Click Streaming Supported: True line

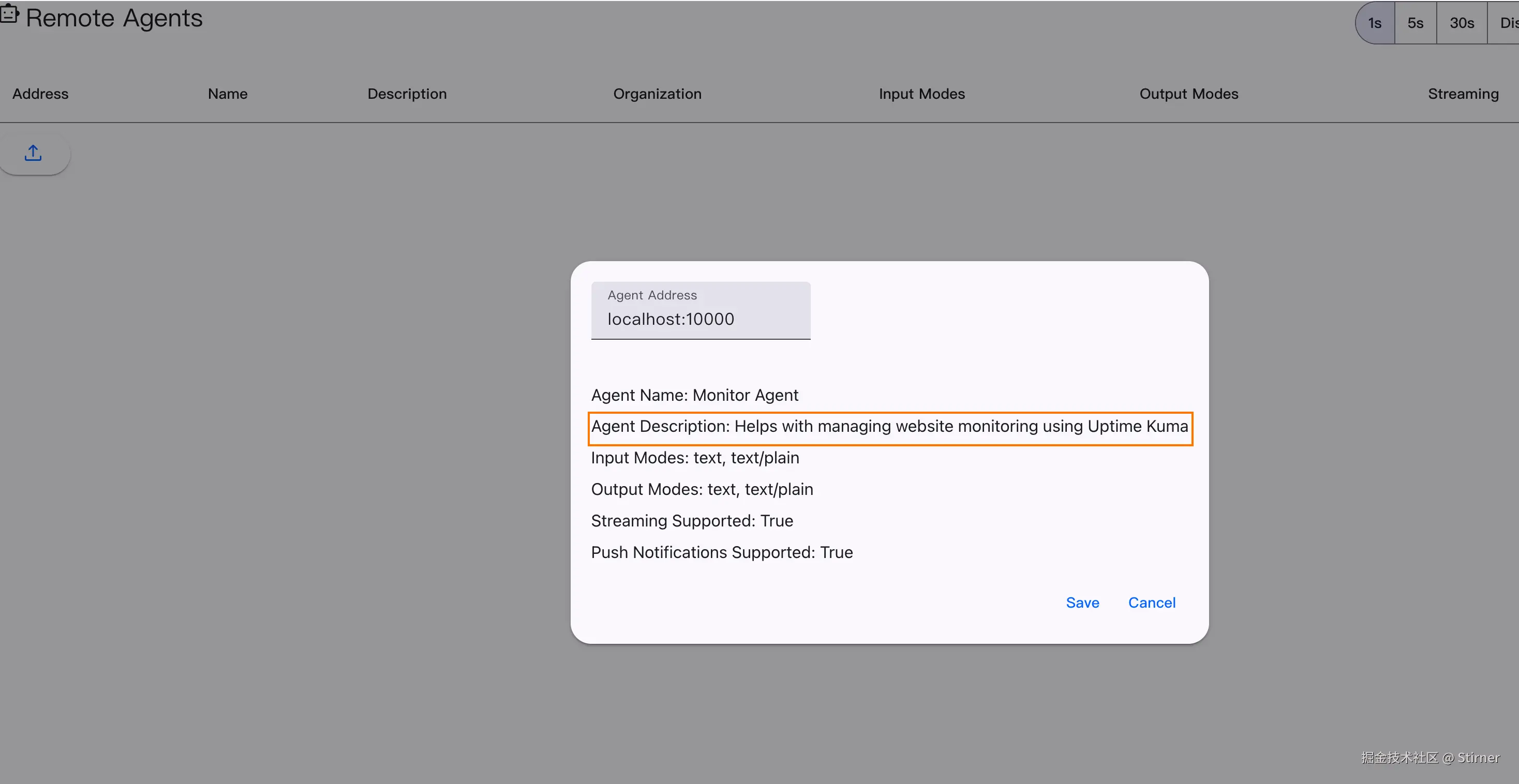click(x=692, y=521)
